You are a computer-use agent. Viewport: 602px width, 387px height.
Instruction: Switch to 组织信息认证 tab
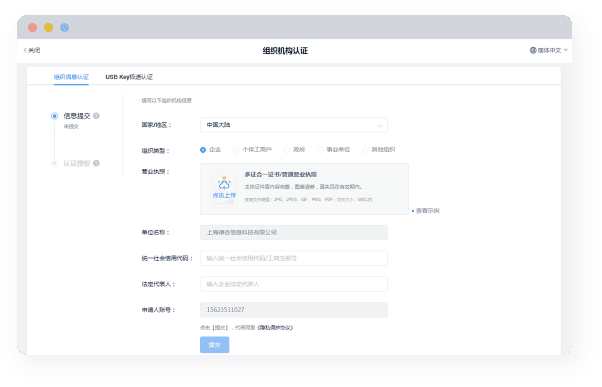(71, 77)
